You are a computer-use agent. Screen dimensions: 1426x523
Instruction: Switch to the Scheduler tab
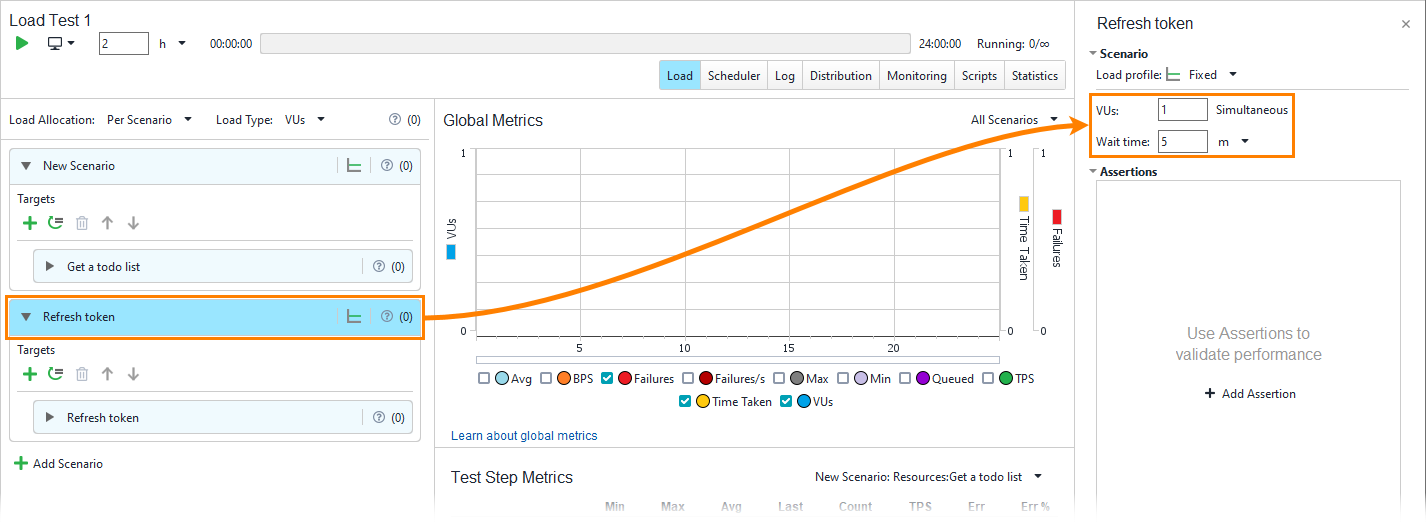click(x=733, y=76)
